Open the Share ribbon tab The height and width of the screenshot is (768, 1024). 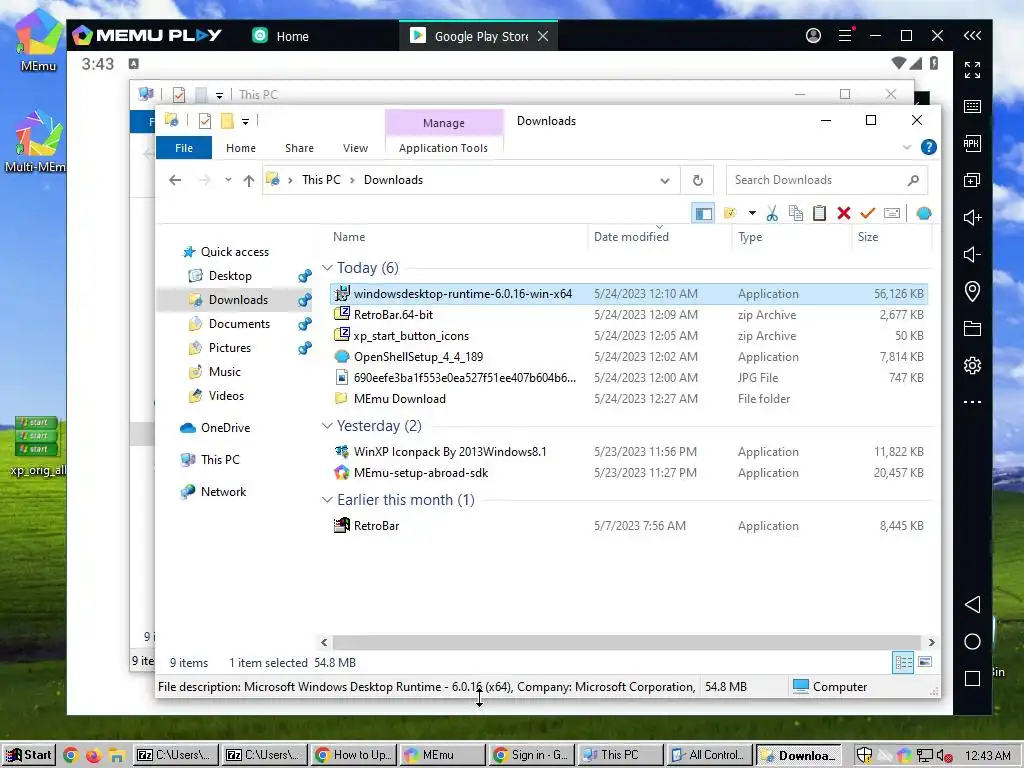299,148
